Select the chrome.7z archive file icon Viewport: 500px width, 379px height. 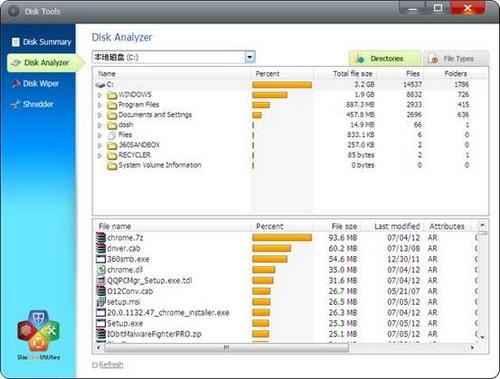(101, 238)
